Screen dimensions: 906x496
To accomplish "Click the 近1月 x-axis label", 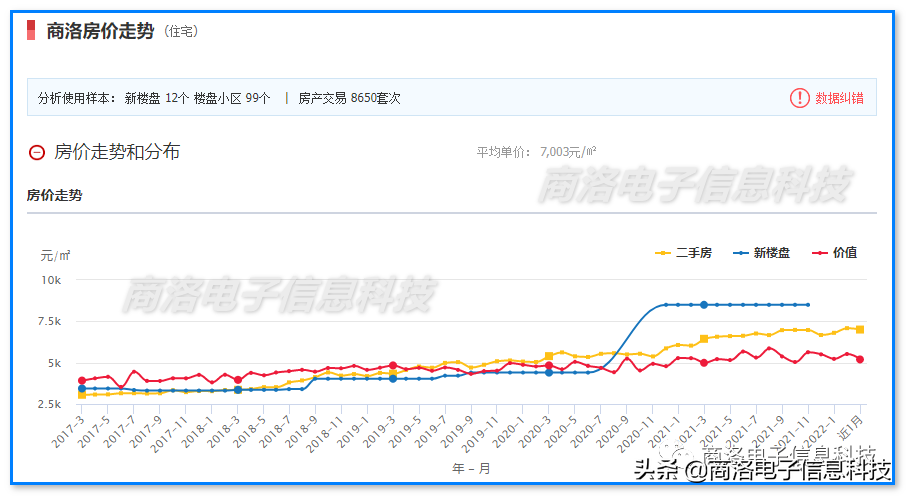I will click(851, 428).
